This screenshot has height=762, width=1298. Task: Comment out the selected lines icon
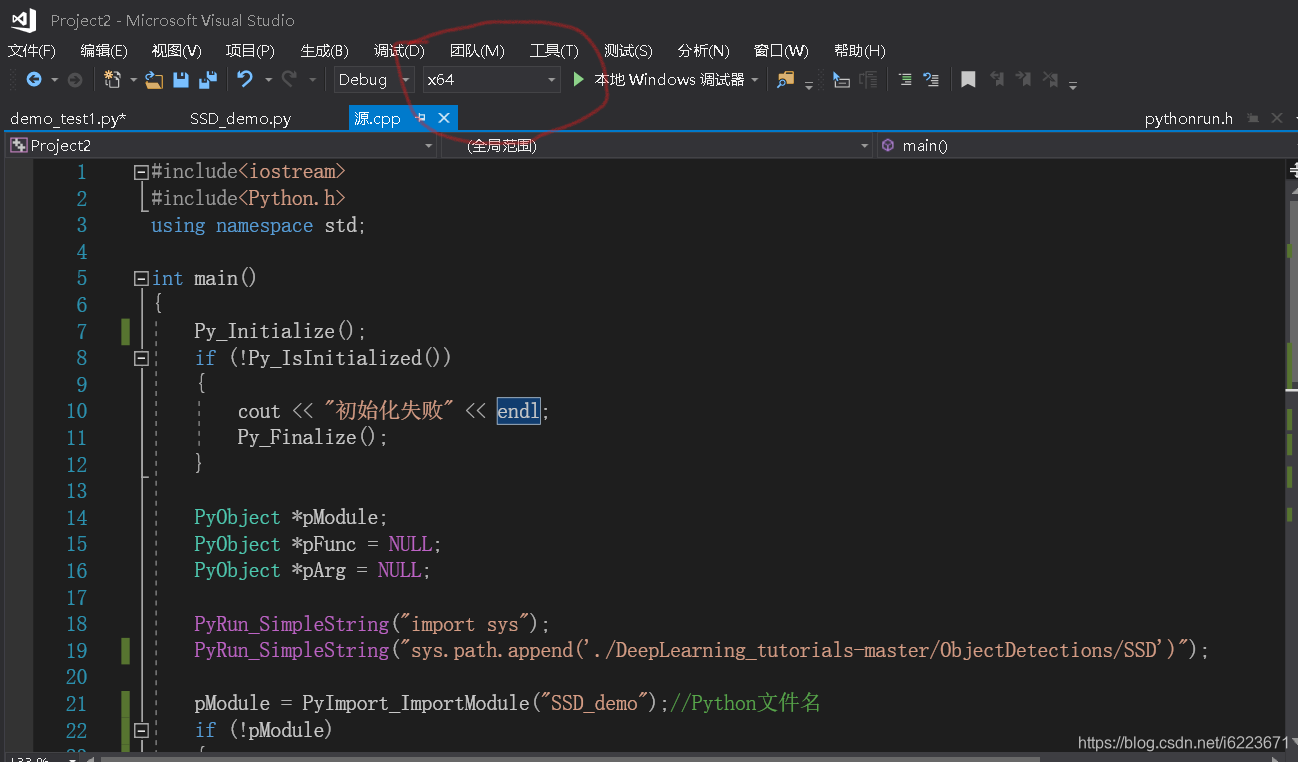(x=904, y=79)
